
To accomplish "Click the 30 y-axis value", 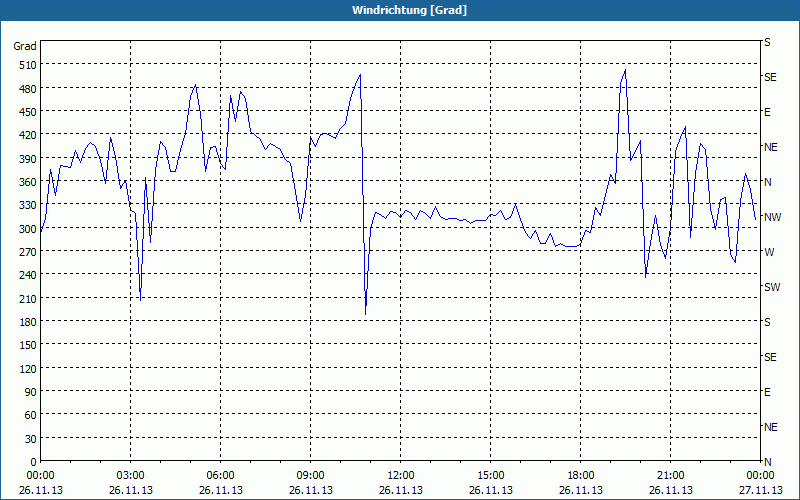I will click(x=31, y=439).
